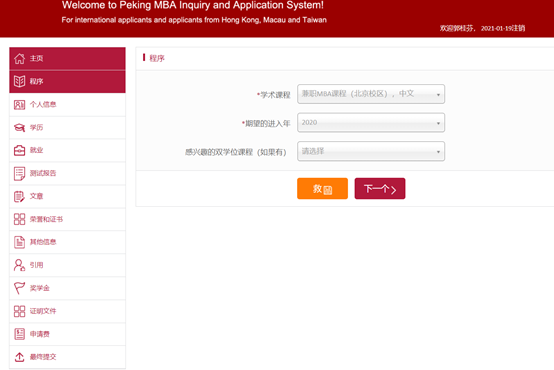
Task: Open the 学历 section
Action: [67, 128]
